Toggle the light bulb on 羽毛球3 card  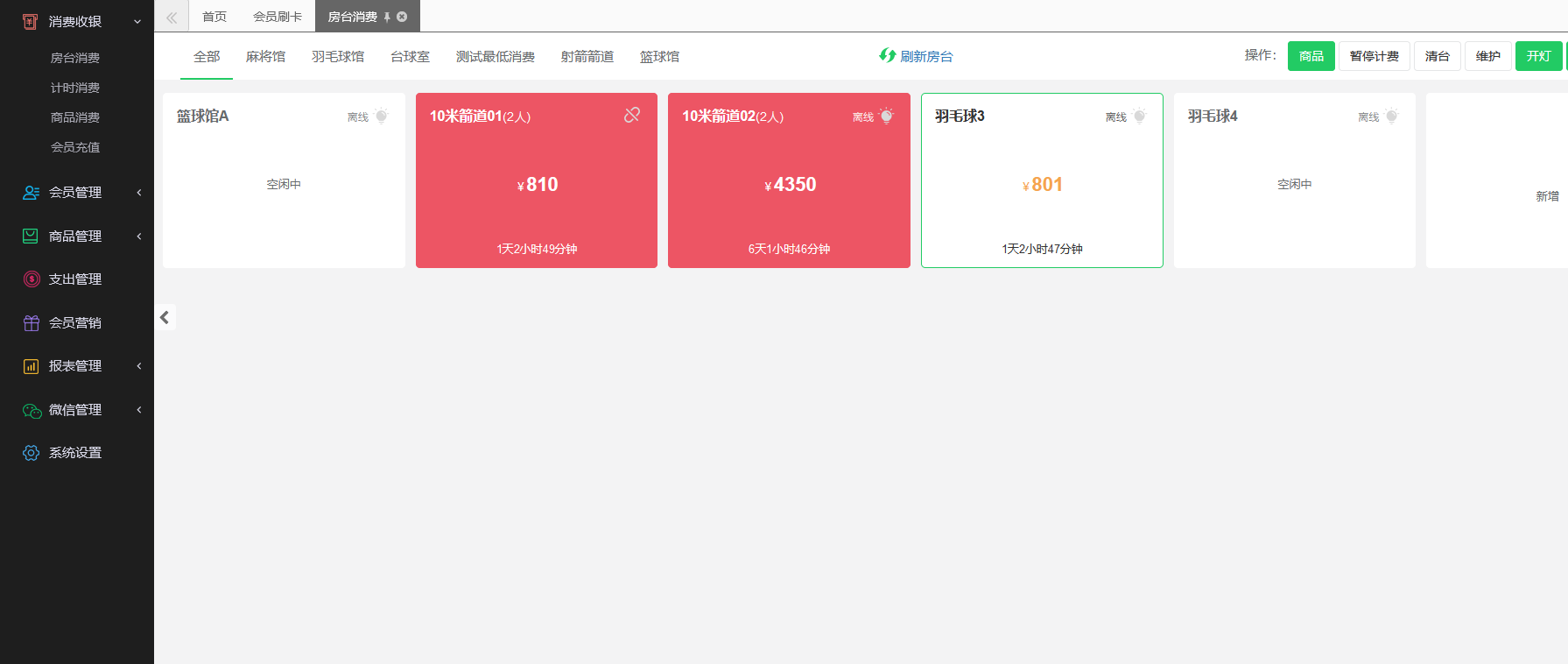[x=1139, y=116]
